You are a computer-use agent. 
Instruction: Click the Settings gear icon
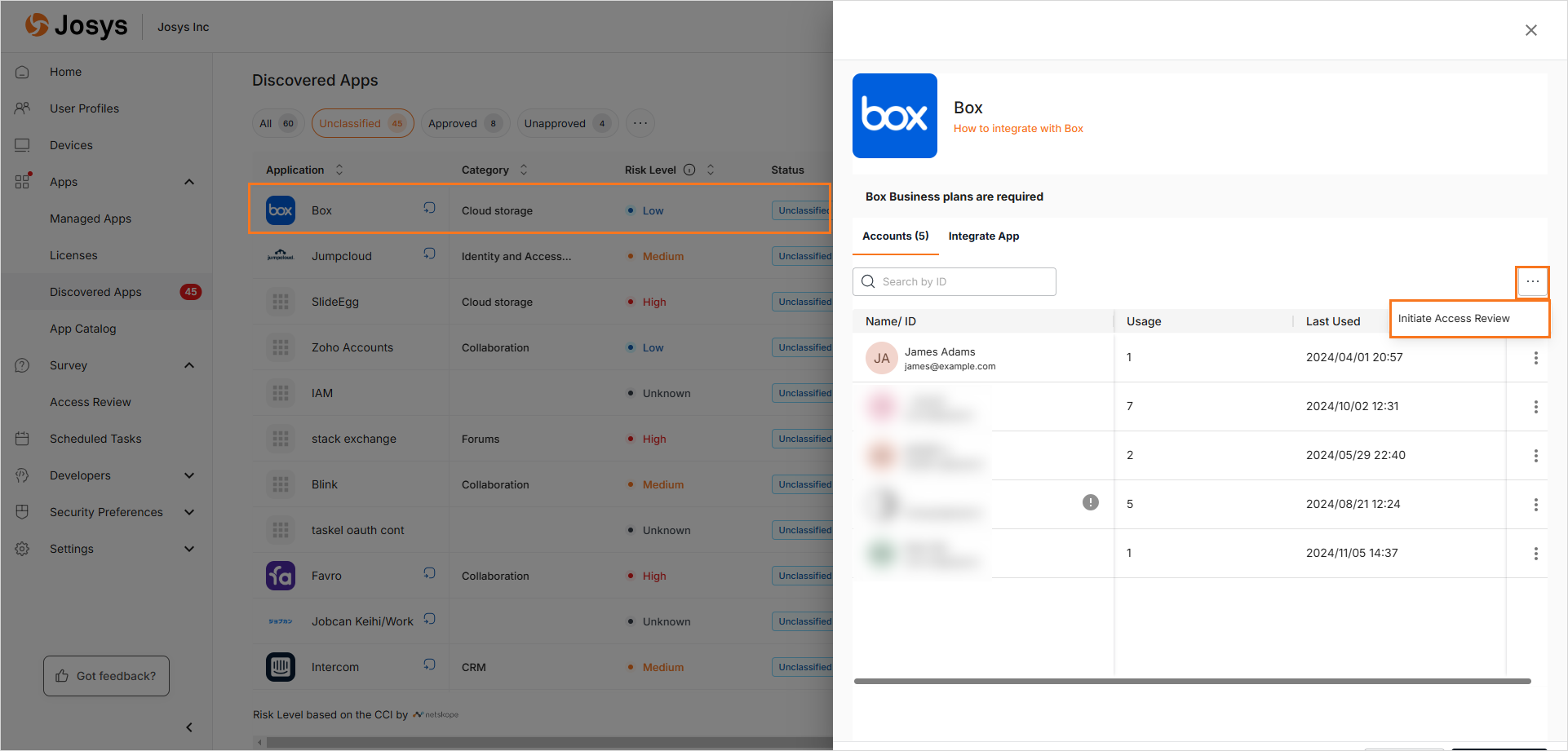point(22,549)
